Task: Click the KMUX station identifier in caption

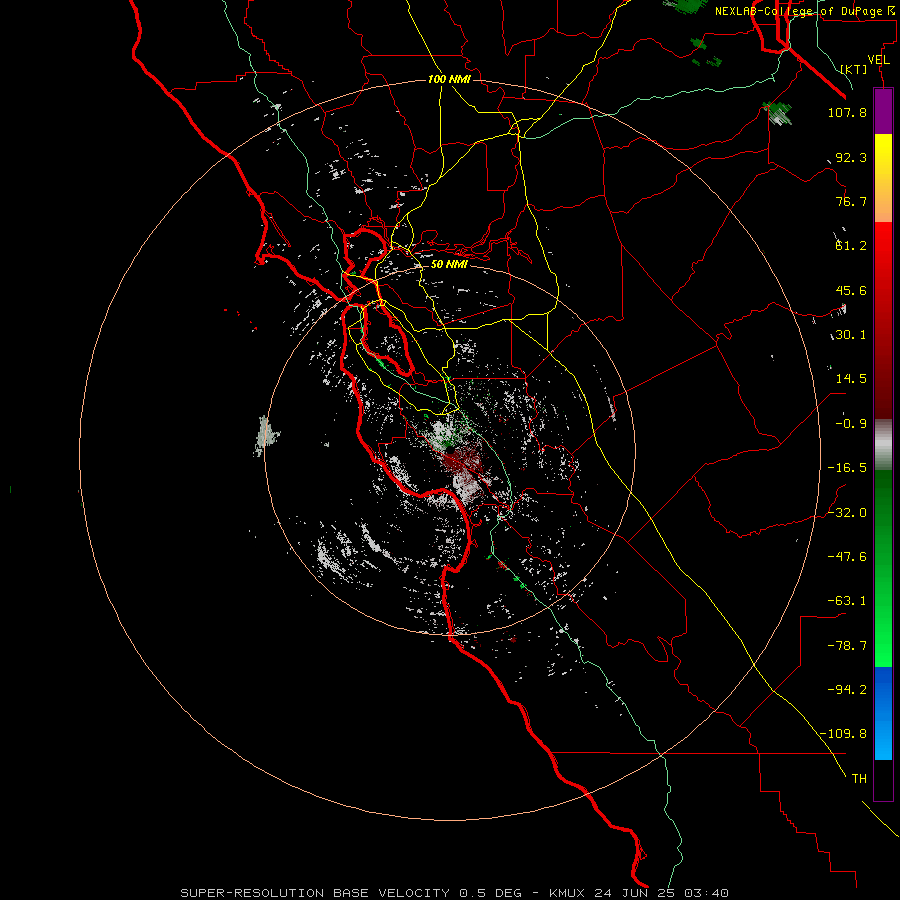Action: 566,893
